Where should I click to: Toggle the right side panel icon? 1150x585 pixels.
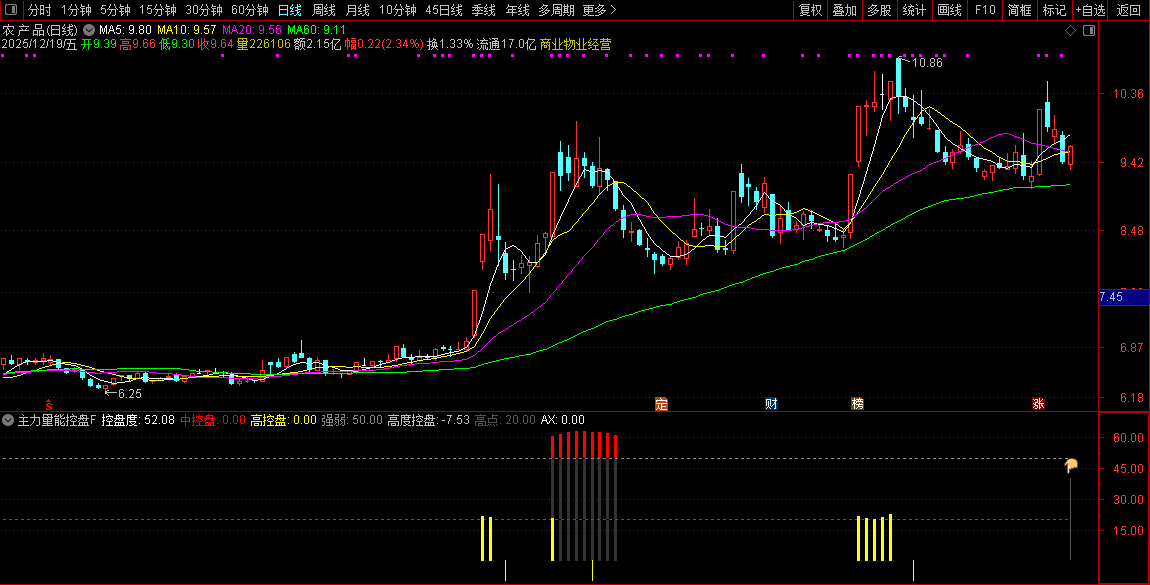click(1089, 31)
